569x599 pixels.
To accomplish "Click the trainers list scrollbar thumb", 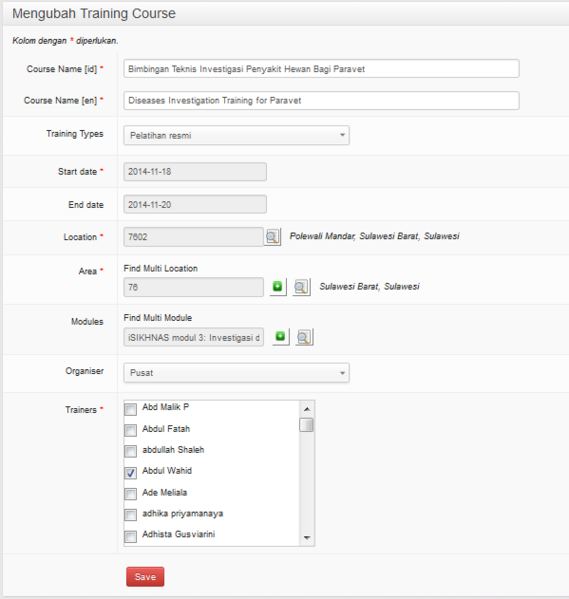I will click(x=306, y=425).
